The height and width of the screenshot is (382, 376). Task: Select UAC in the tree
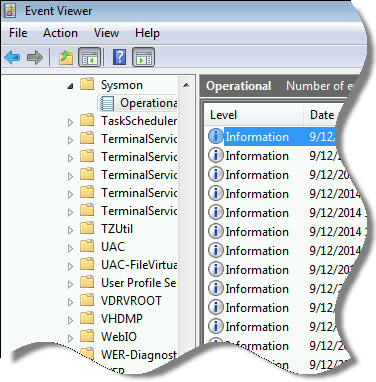pyautogui.click(x=113, y=247)
